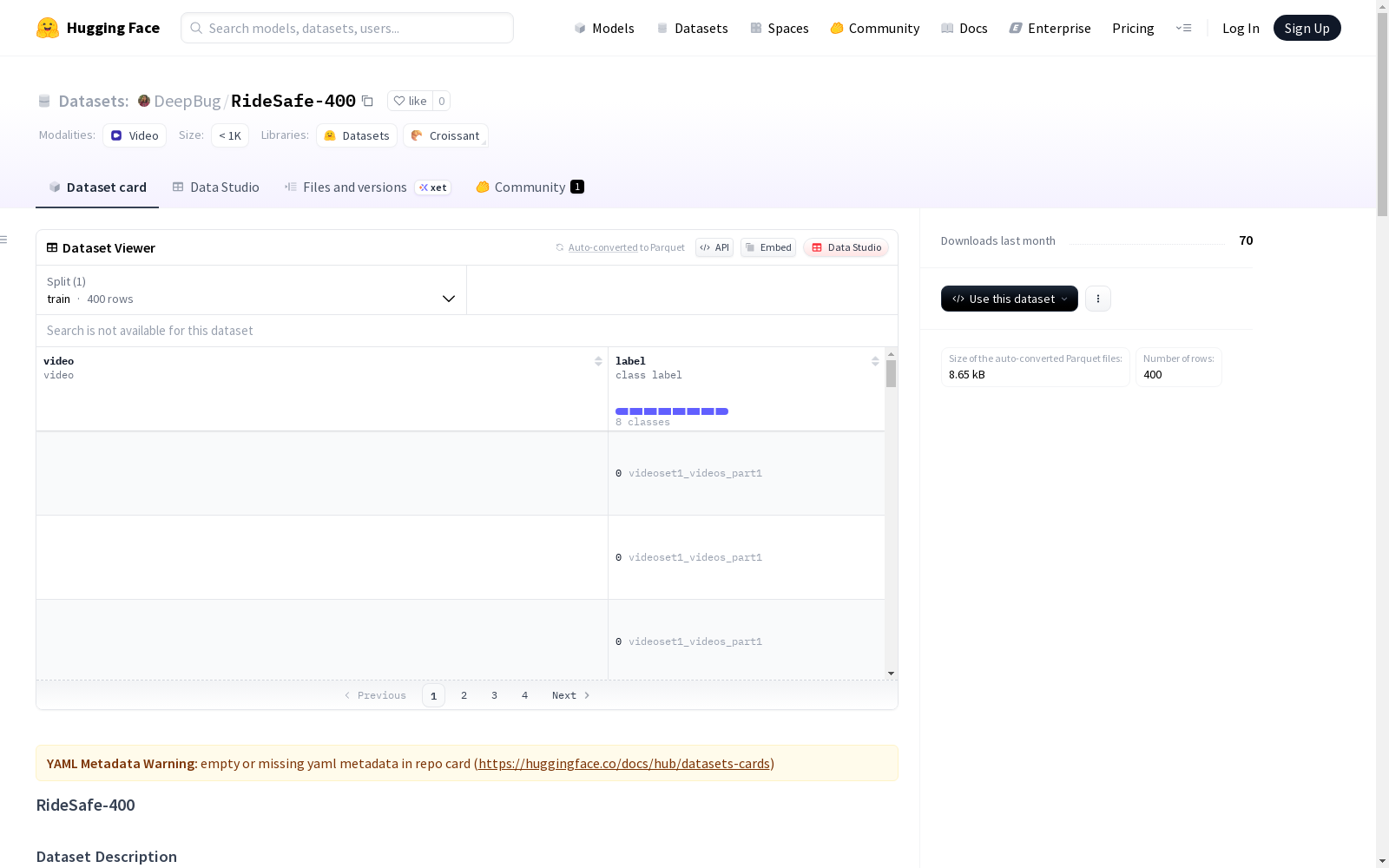Open Community in top navigation
1389x868 pixels.
(875, 28)
